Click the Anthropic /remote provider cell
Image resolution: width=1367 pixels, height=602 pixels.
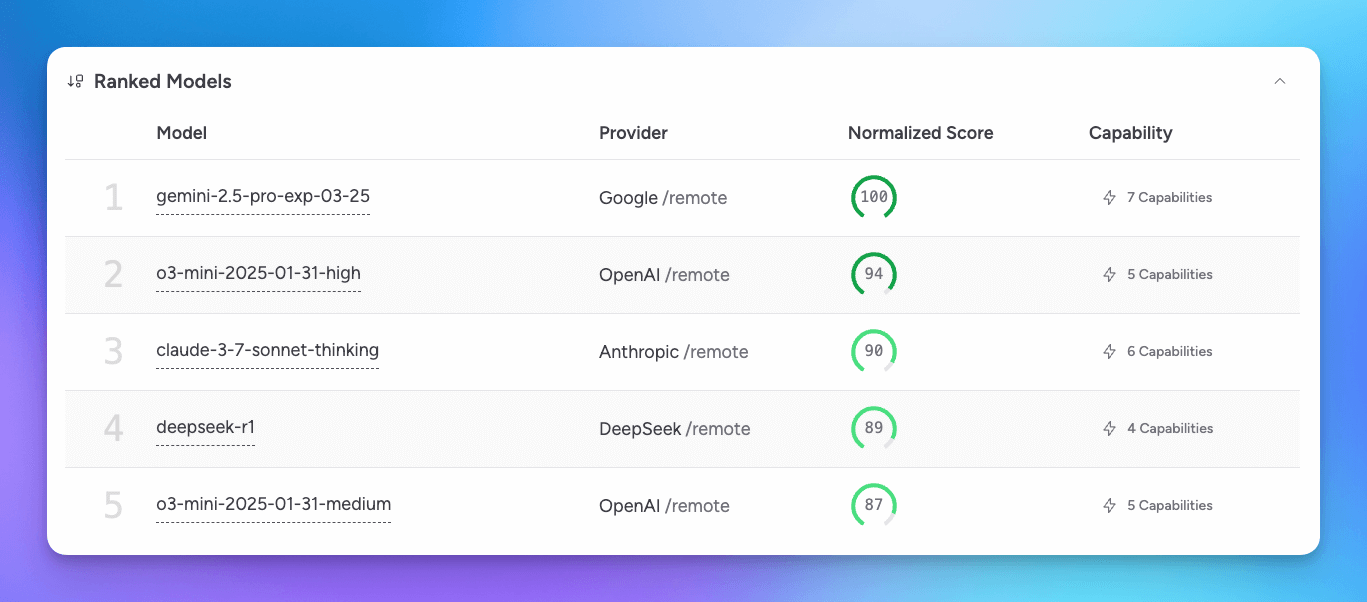tap(673, 352)
